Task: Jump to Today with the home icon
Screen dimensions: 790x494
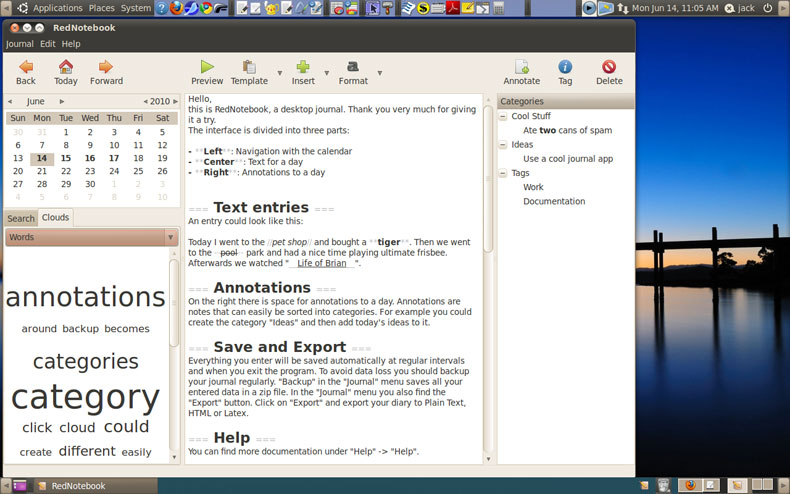Action: point(66,67)
